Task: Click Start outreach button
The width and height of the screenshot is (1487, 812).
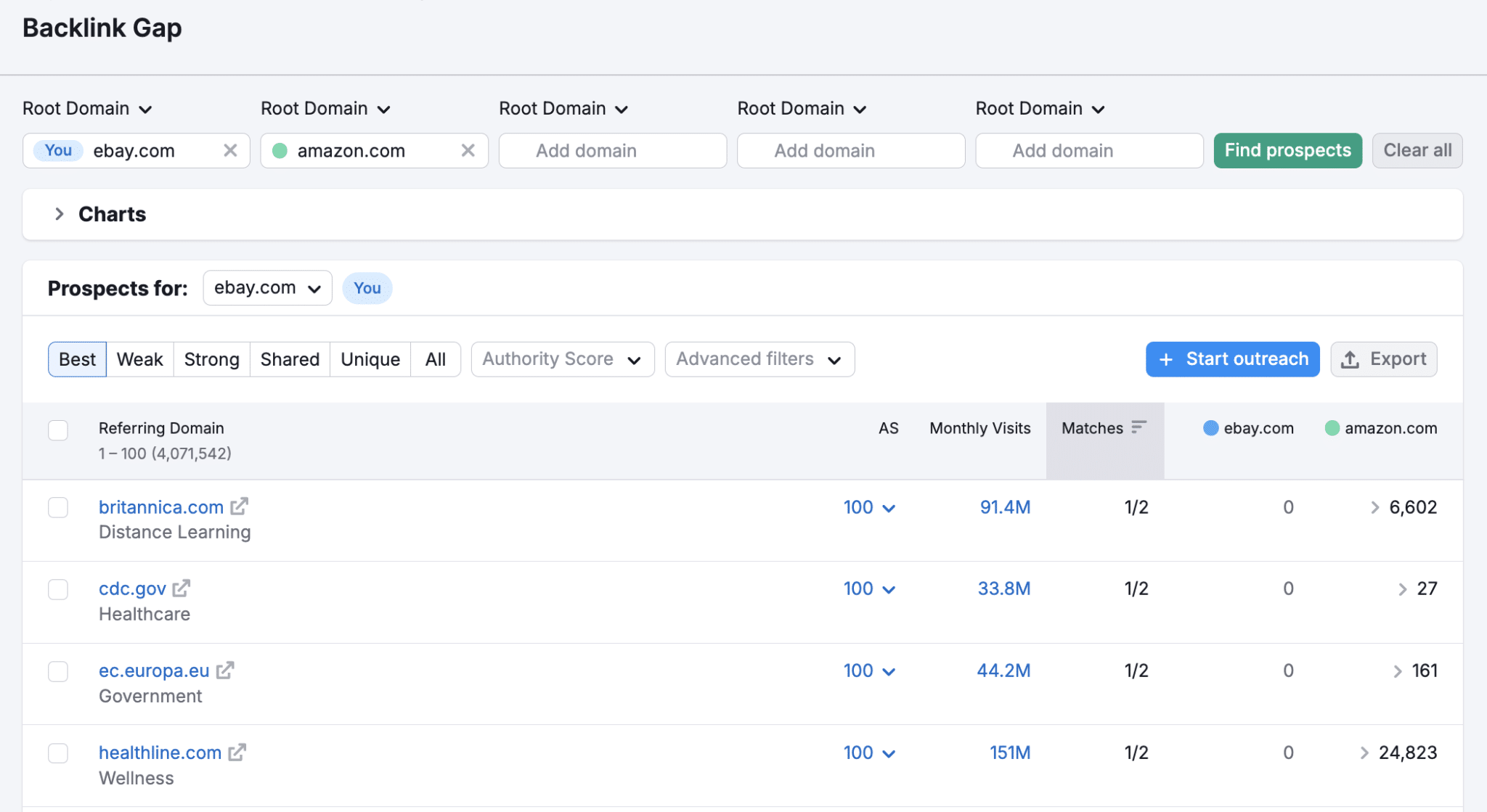Action: [1233, 359]
